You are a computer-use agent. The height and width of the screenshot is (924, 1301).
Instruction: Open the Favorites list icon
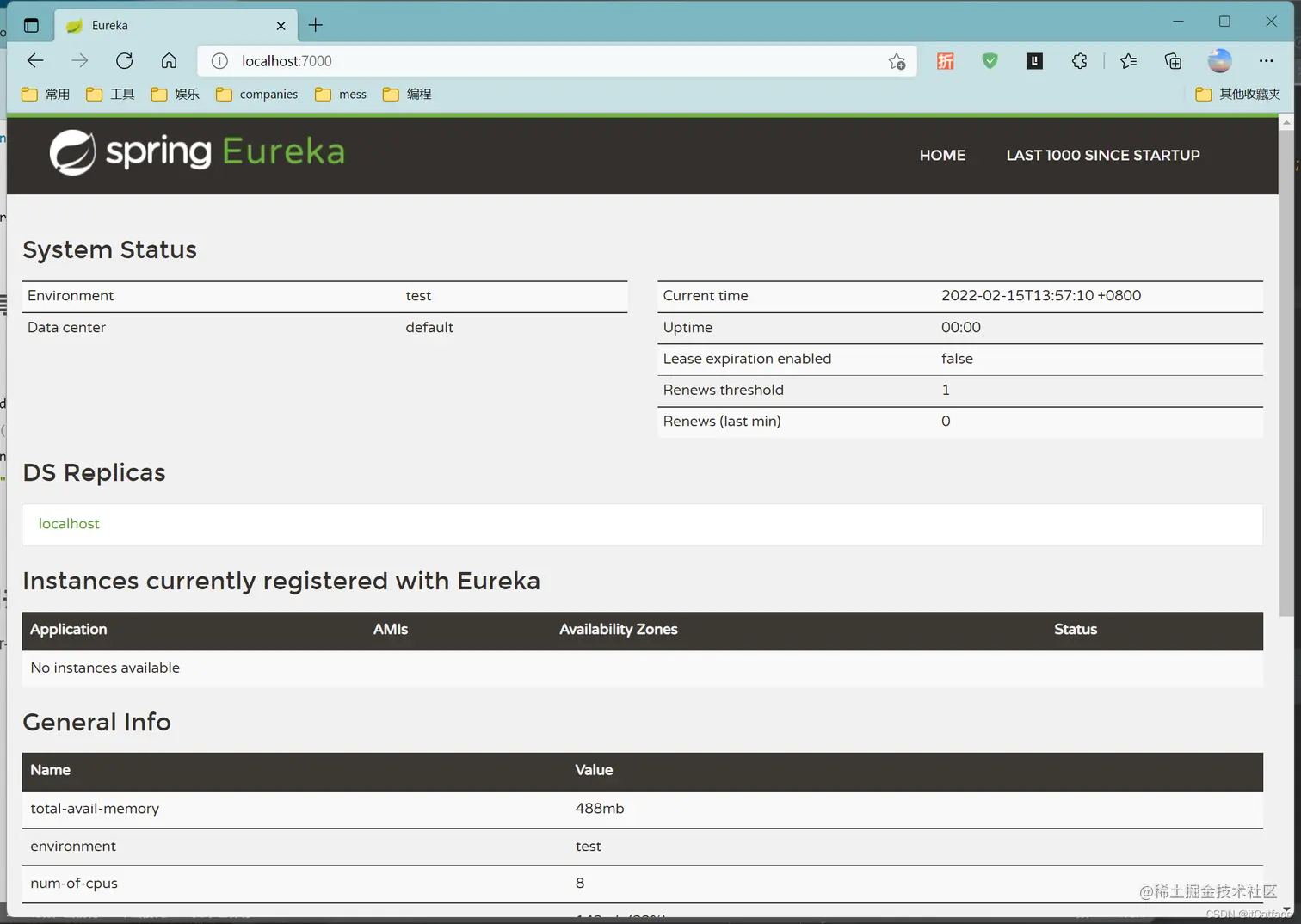pos(1128,61)
